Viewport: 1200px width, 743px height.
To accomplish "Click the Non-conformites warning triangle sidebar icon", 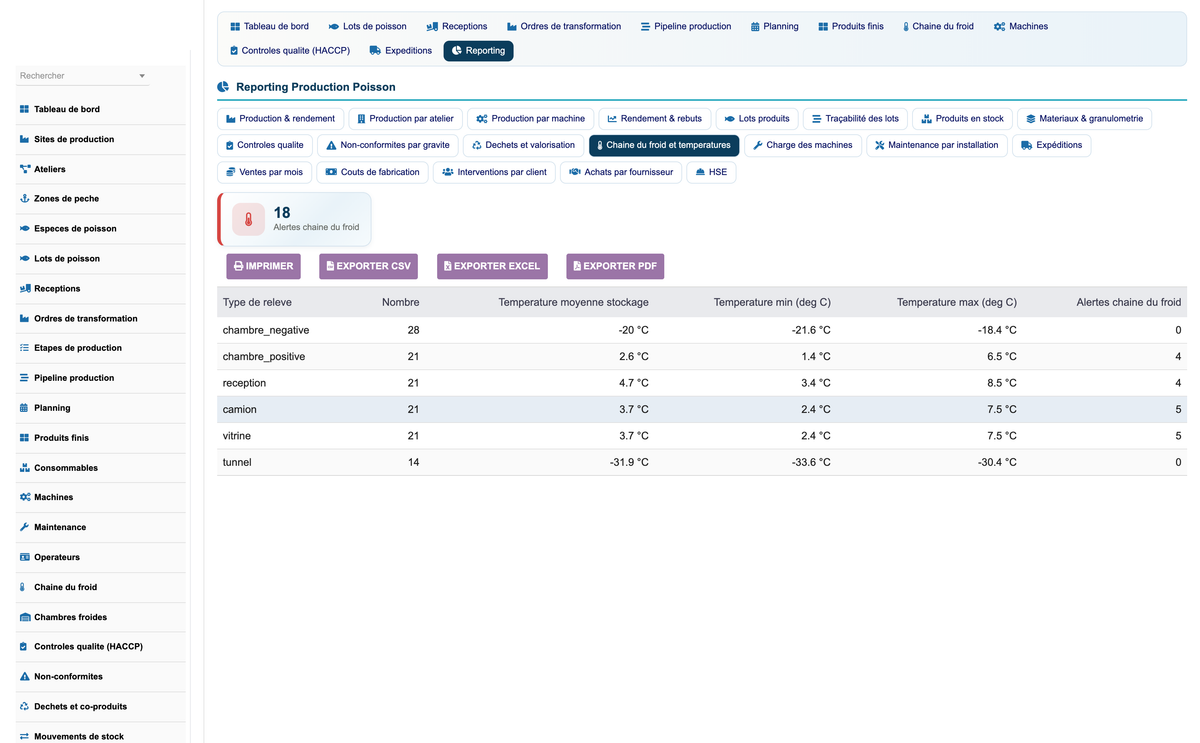I will pos(25,676).
